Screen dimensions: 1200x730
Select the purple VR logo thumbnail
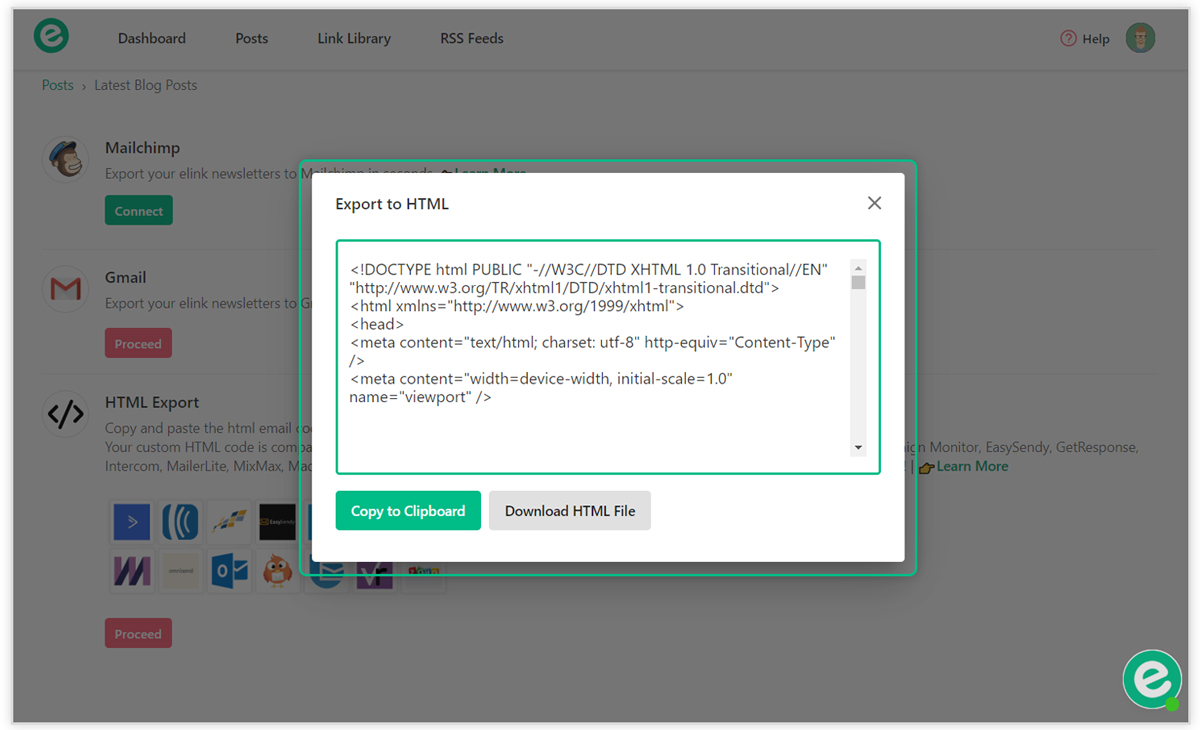pyautogui.click(x=374, y=575)
